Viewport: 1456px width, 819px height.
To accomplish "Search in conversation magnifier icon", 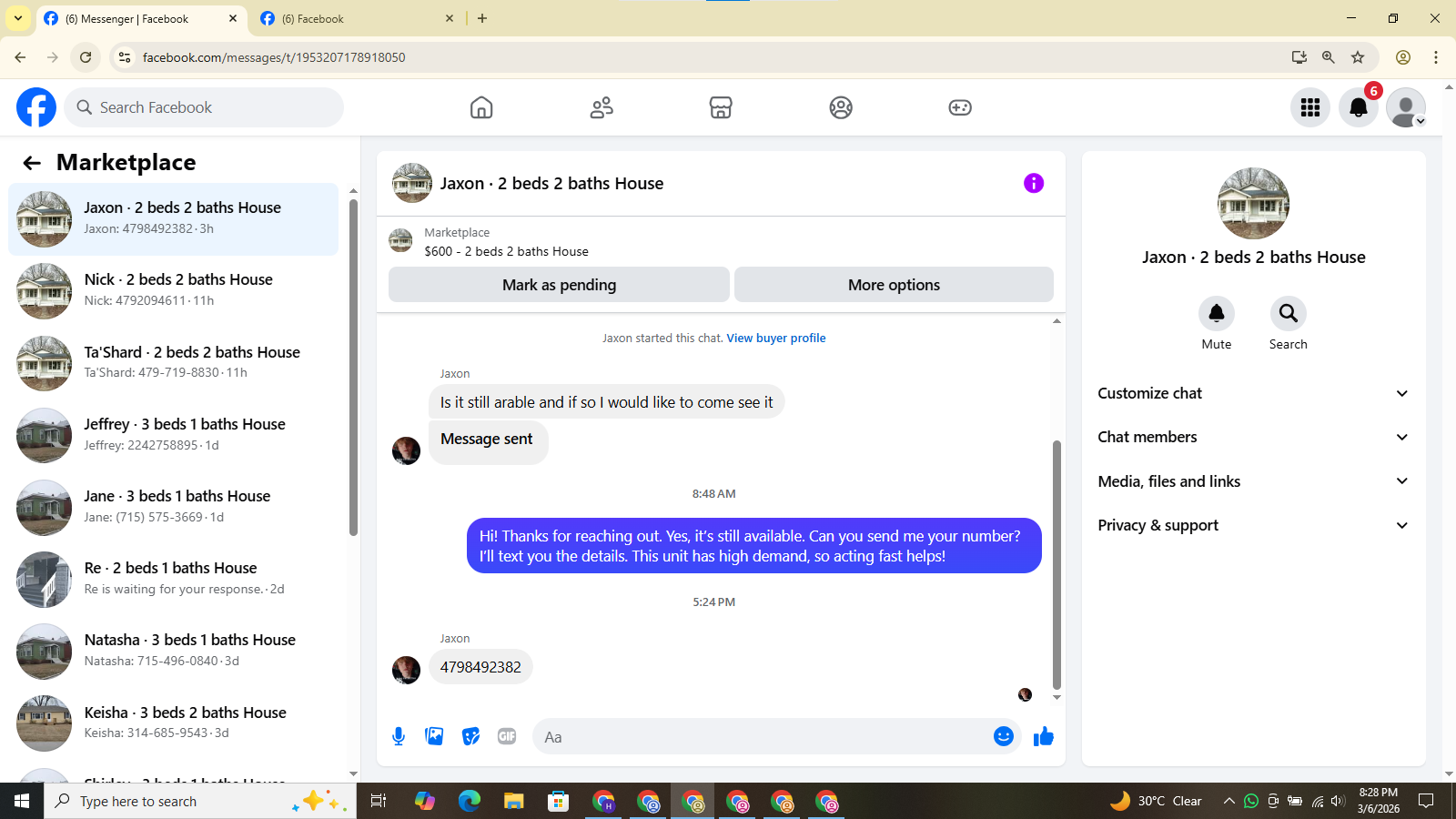I will point(1289,314).
